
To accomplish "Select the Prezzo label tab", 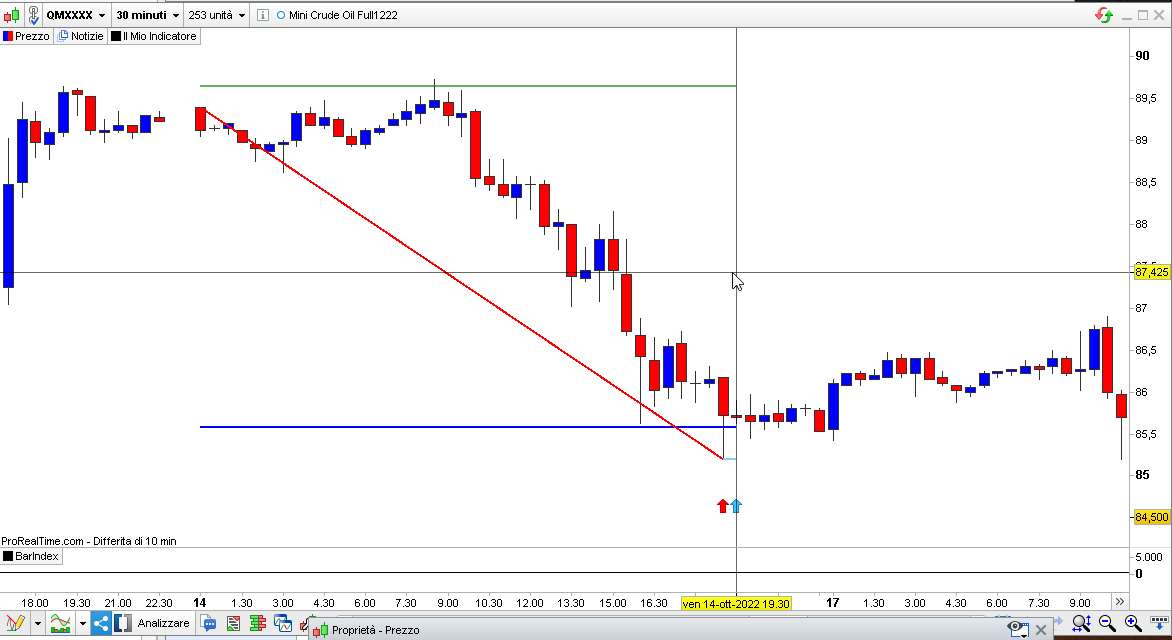I will click(26, 36).
